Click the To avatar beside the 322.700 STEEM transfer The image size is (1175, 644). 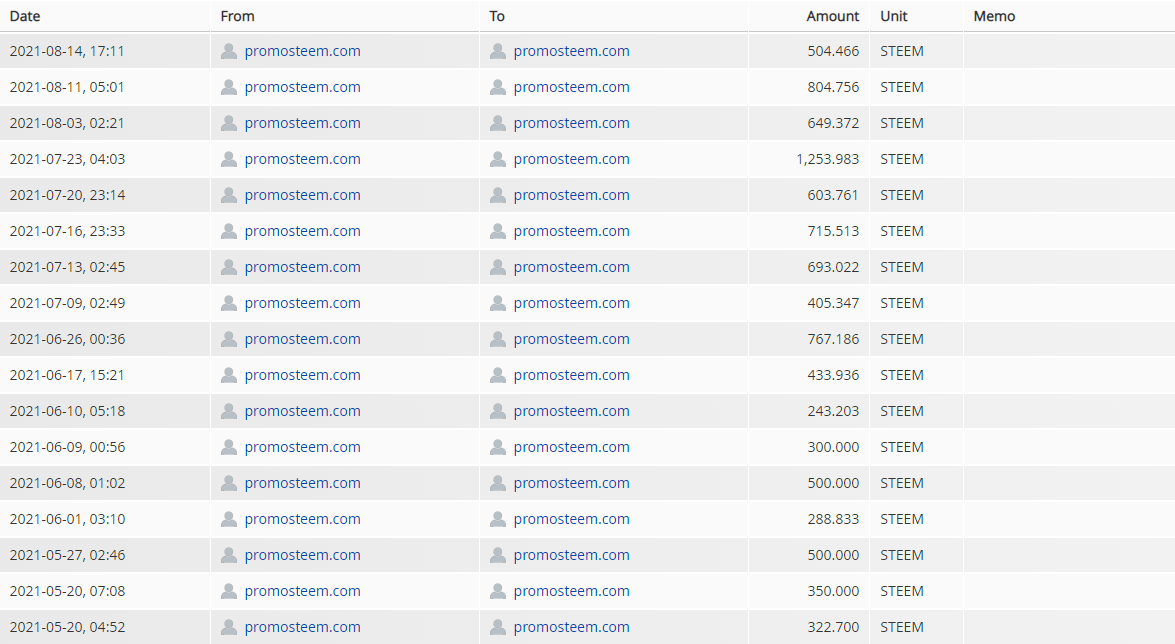tap(497, 627)
